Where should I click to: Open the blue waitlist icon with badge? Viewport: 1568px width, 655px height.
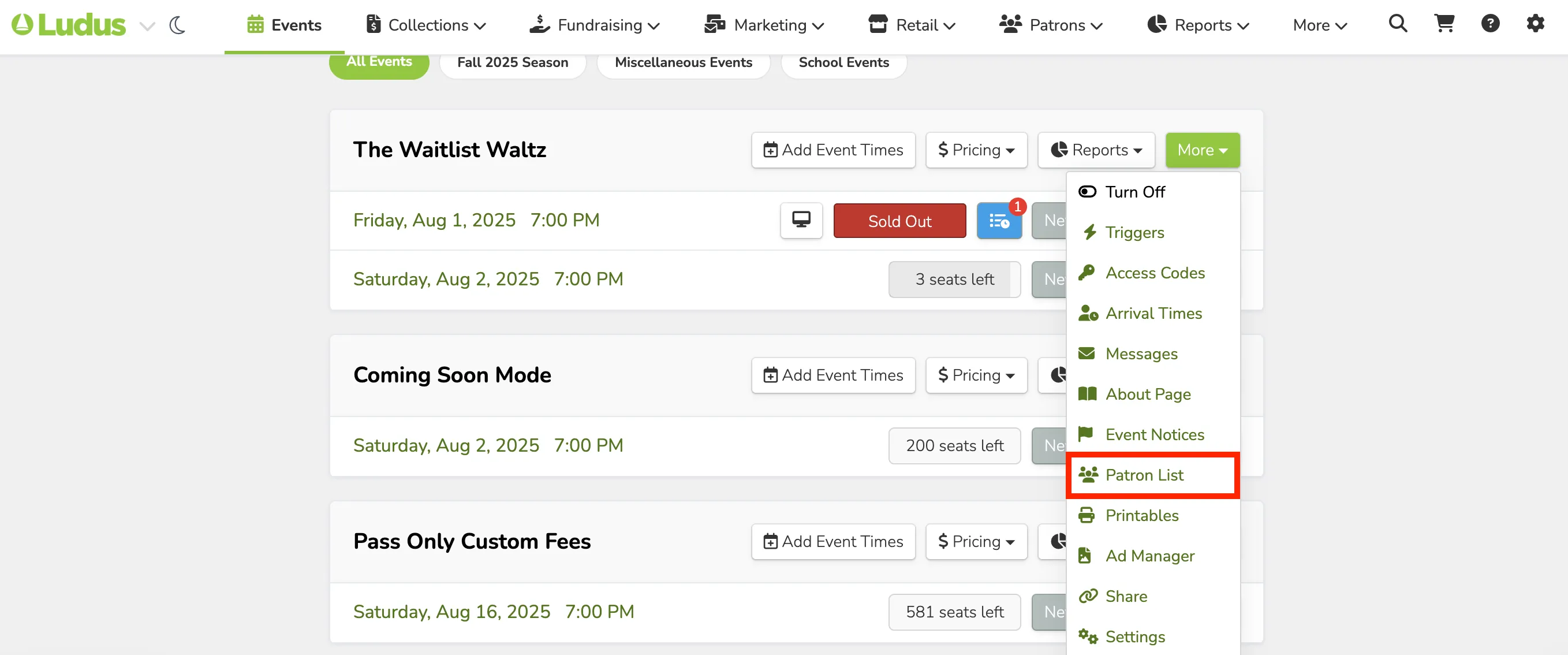999,221
